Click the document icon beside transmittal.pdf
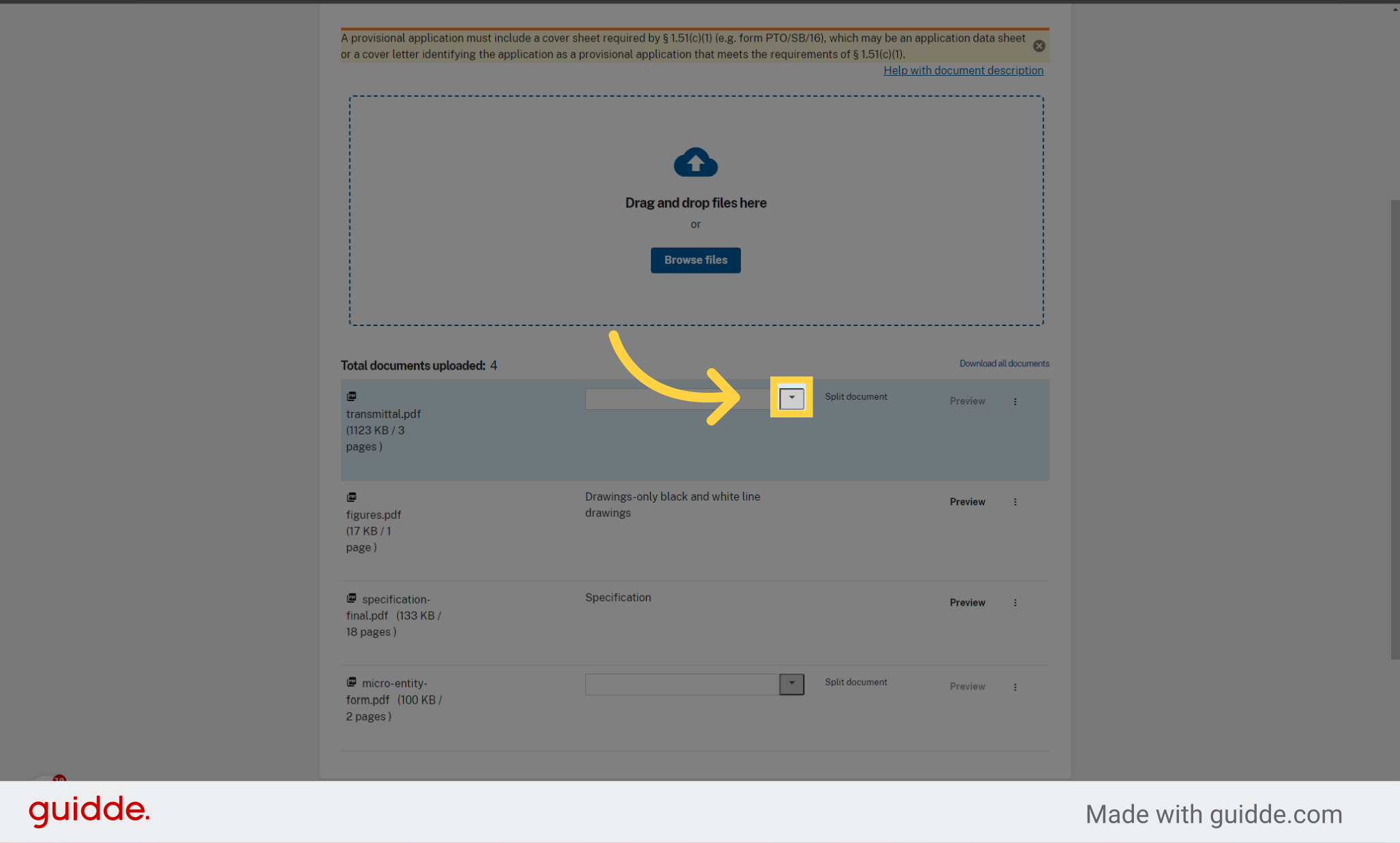Screen dimensions: 1400x843 coord(351,396)
